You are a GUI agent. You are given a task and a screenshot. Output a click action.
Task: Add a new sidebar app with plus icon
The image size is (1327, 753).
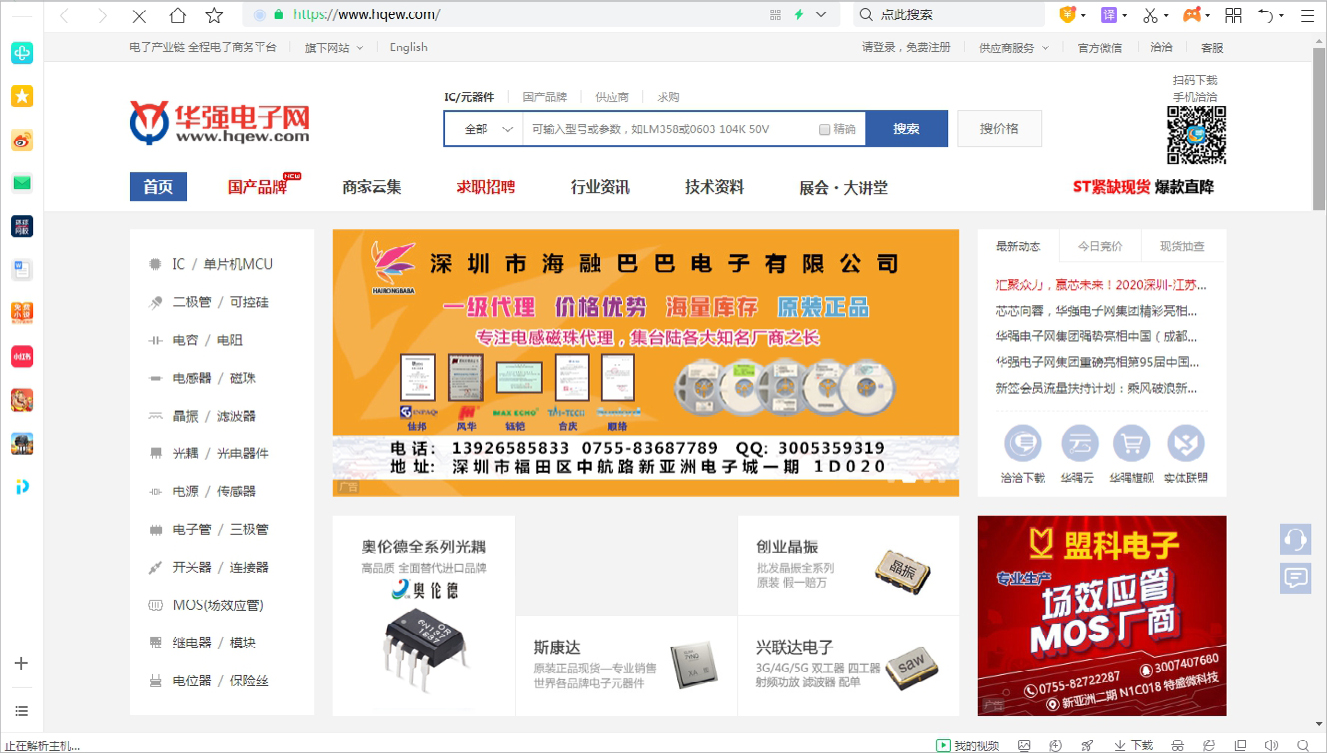click(x=21, y=663)
